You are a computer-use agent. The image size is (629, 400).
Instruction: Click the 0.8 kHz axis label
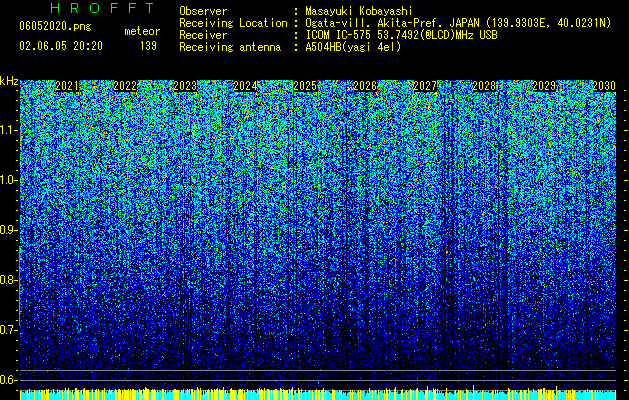pos(9,280)
